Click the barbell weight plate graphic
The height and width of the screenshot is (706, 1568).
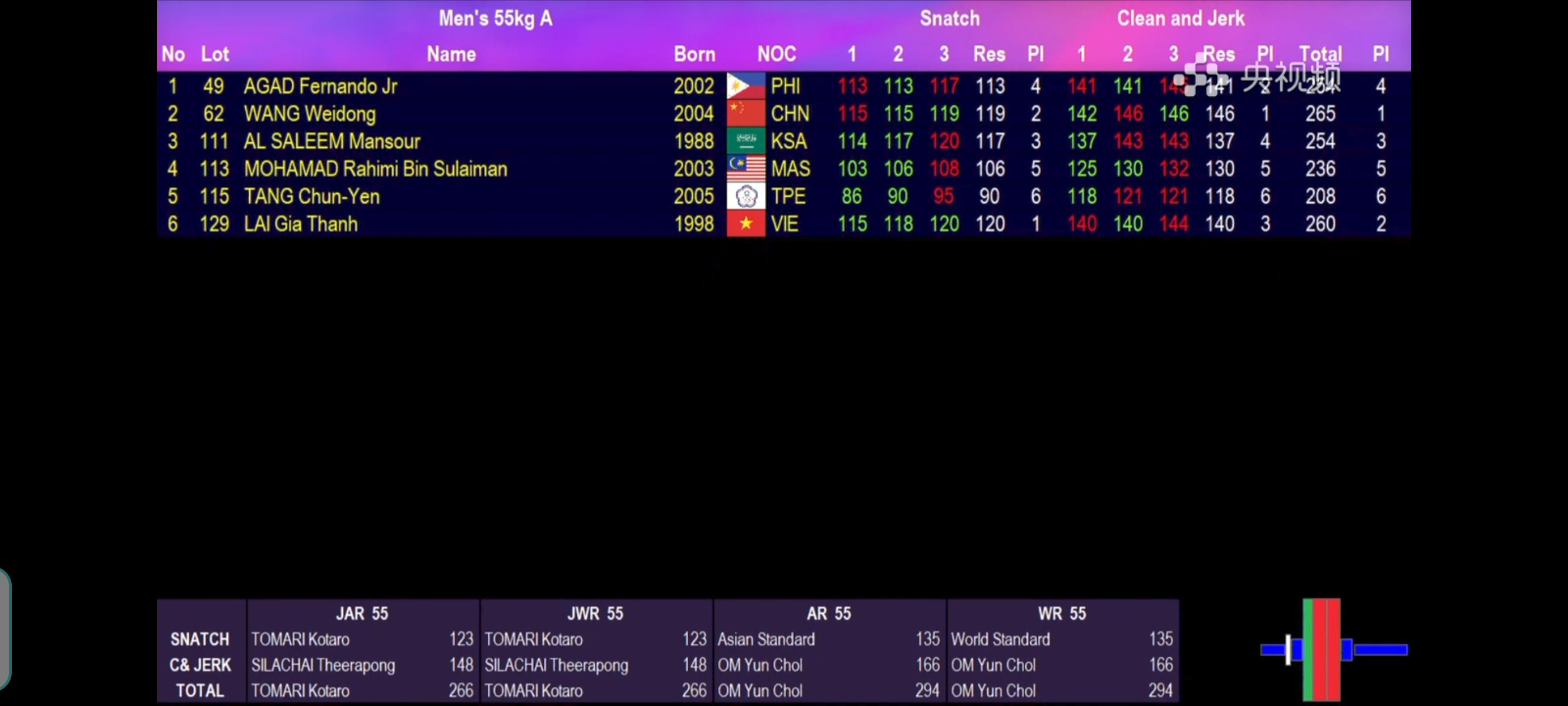[x=1322, y=649]
